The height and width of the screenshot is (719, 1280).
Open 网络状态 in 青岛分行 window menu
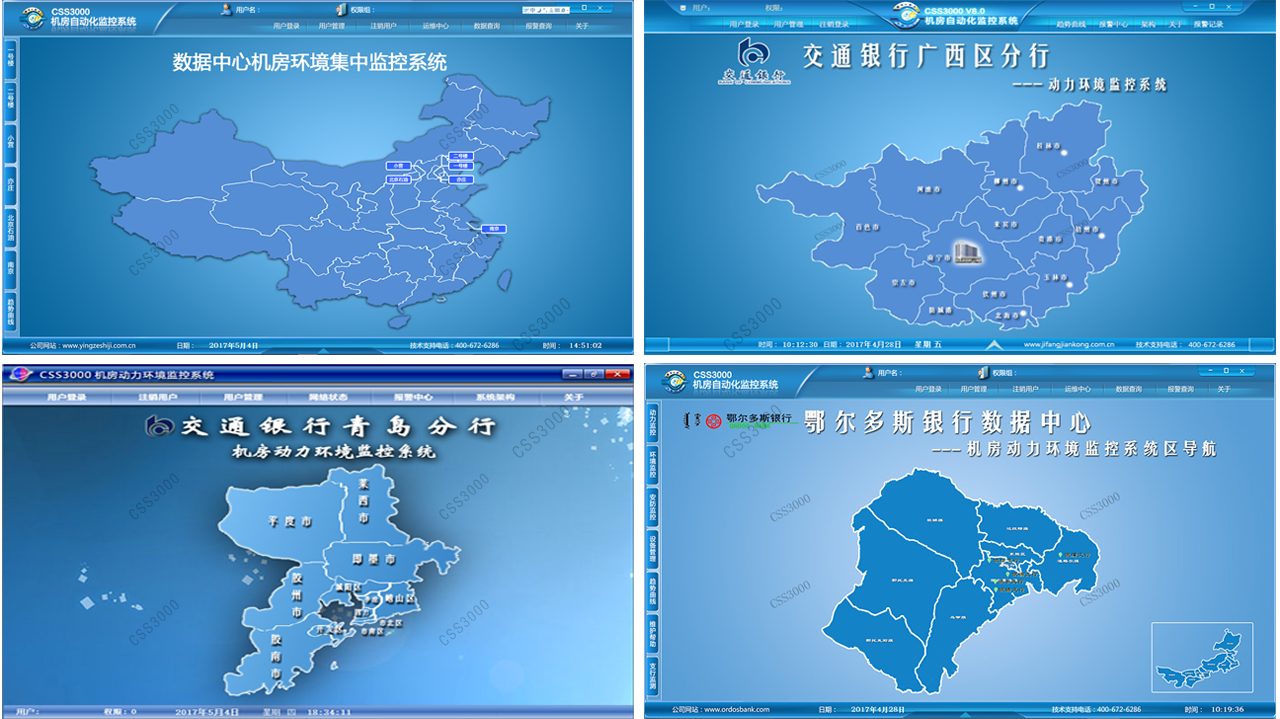pos(327,397)
